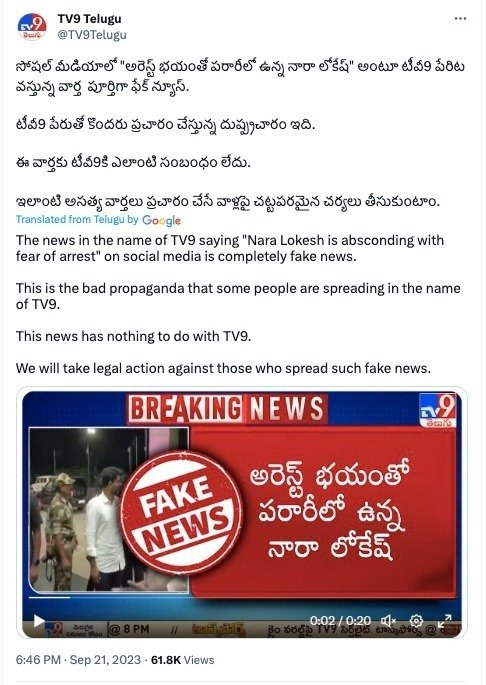Click the Translated from Telugu label
The height and width of the screenshot is (685, 486).
[77, 219]
